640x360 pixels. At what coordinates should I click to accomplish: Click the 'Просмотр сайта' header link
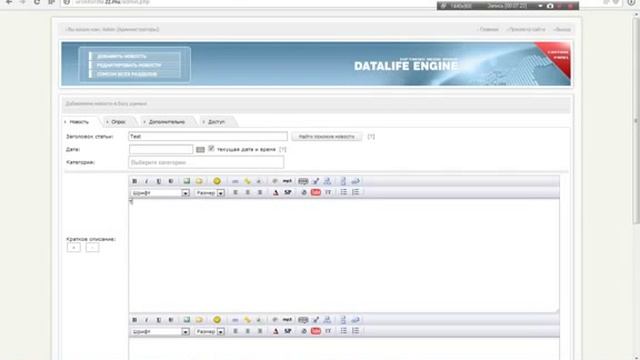(x=526, y=29)
